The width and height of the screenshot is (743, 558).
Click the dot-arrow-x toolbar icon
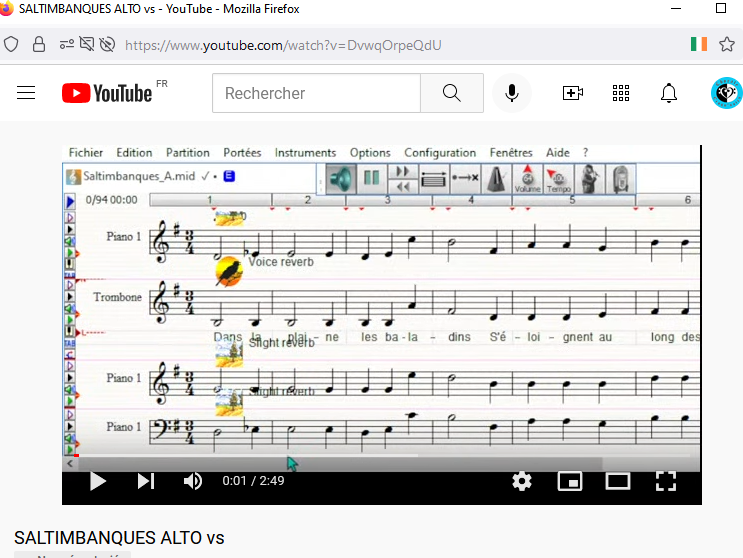[465, 179]
